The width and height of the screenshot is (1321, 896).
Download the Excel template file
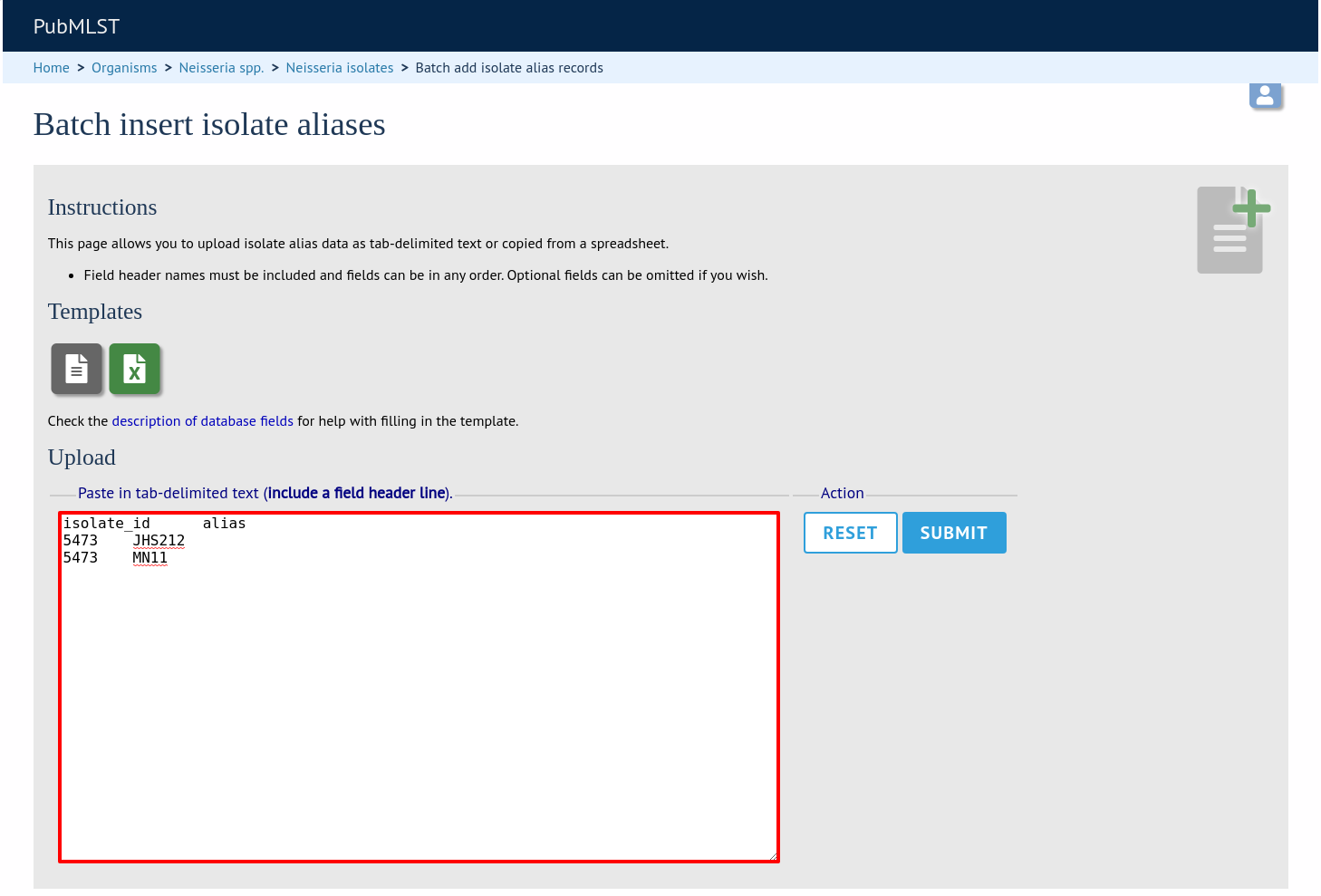135,369
